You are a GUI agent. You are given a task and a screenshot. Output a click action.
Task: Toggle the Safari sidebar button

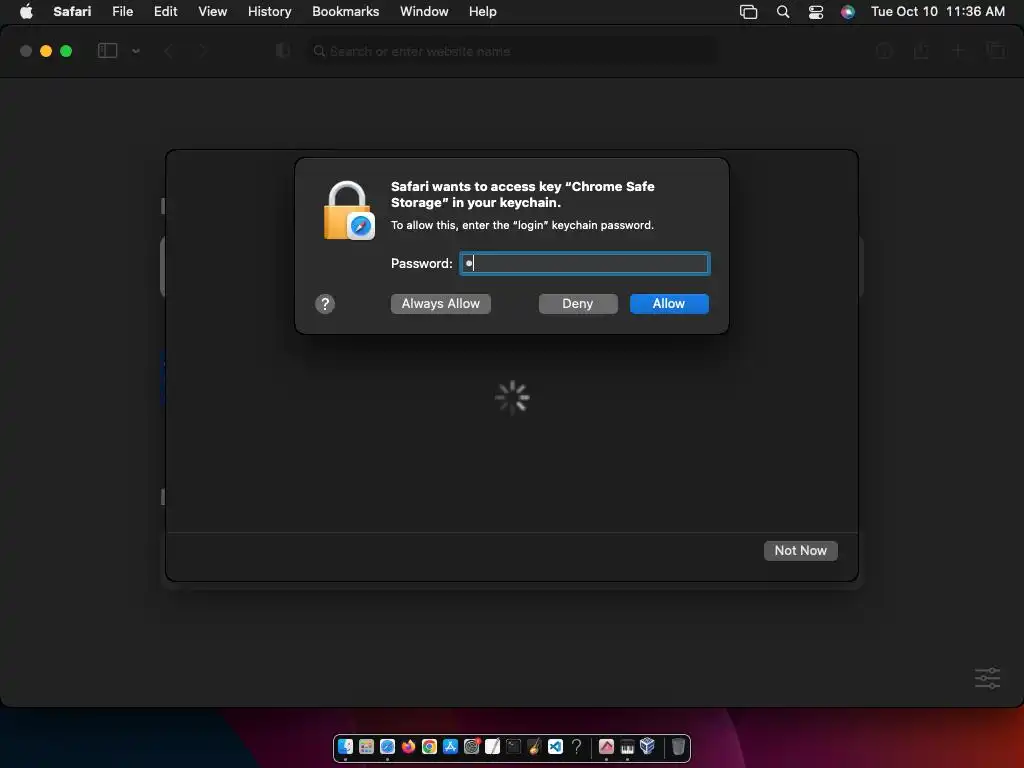click(108, 51)
